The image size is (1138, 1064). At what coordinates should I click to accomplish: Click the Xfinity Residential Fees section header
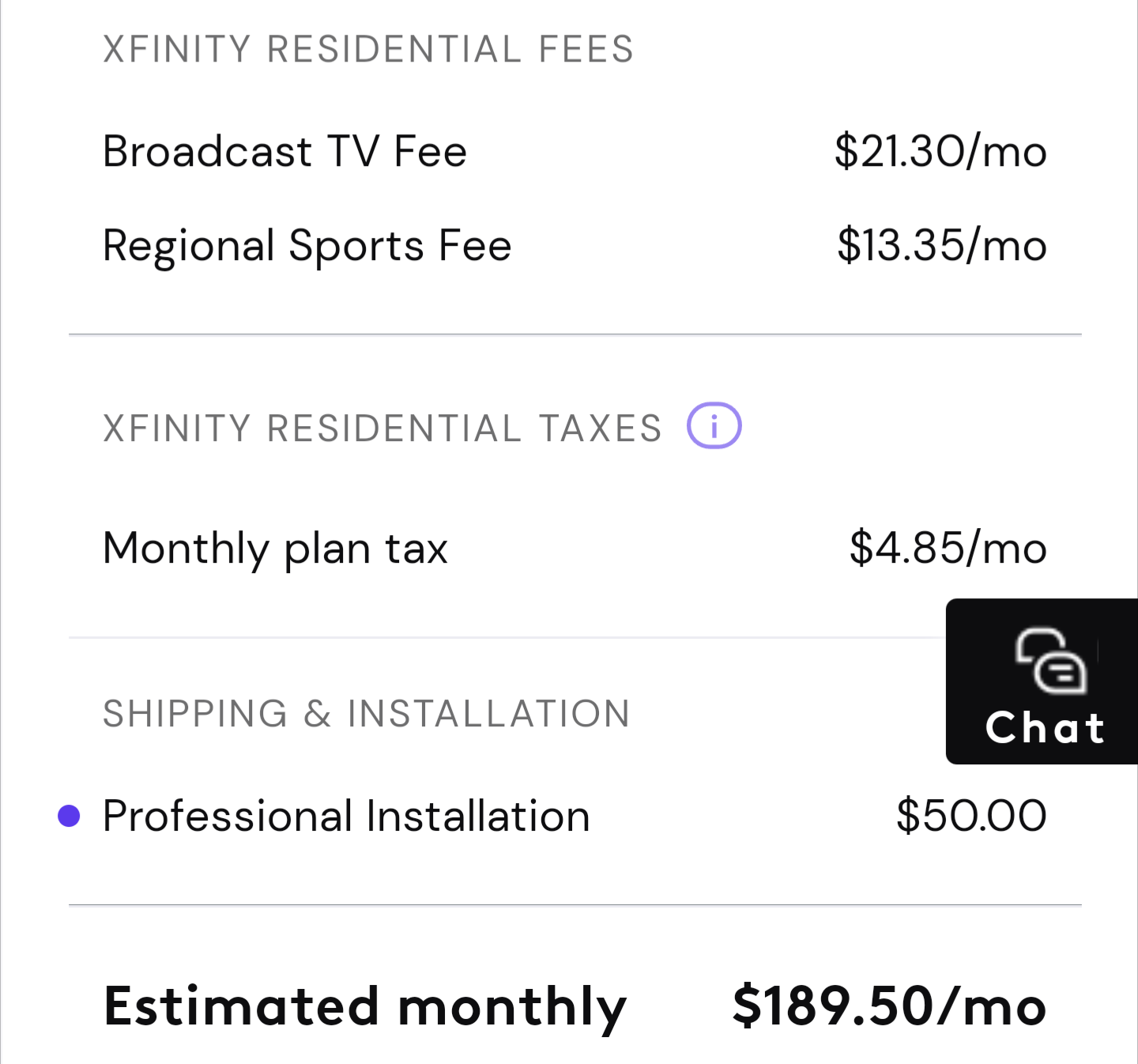click(x=368, y=49)
